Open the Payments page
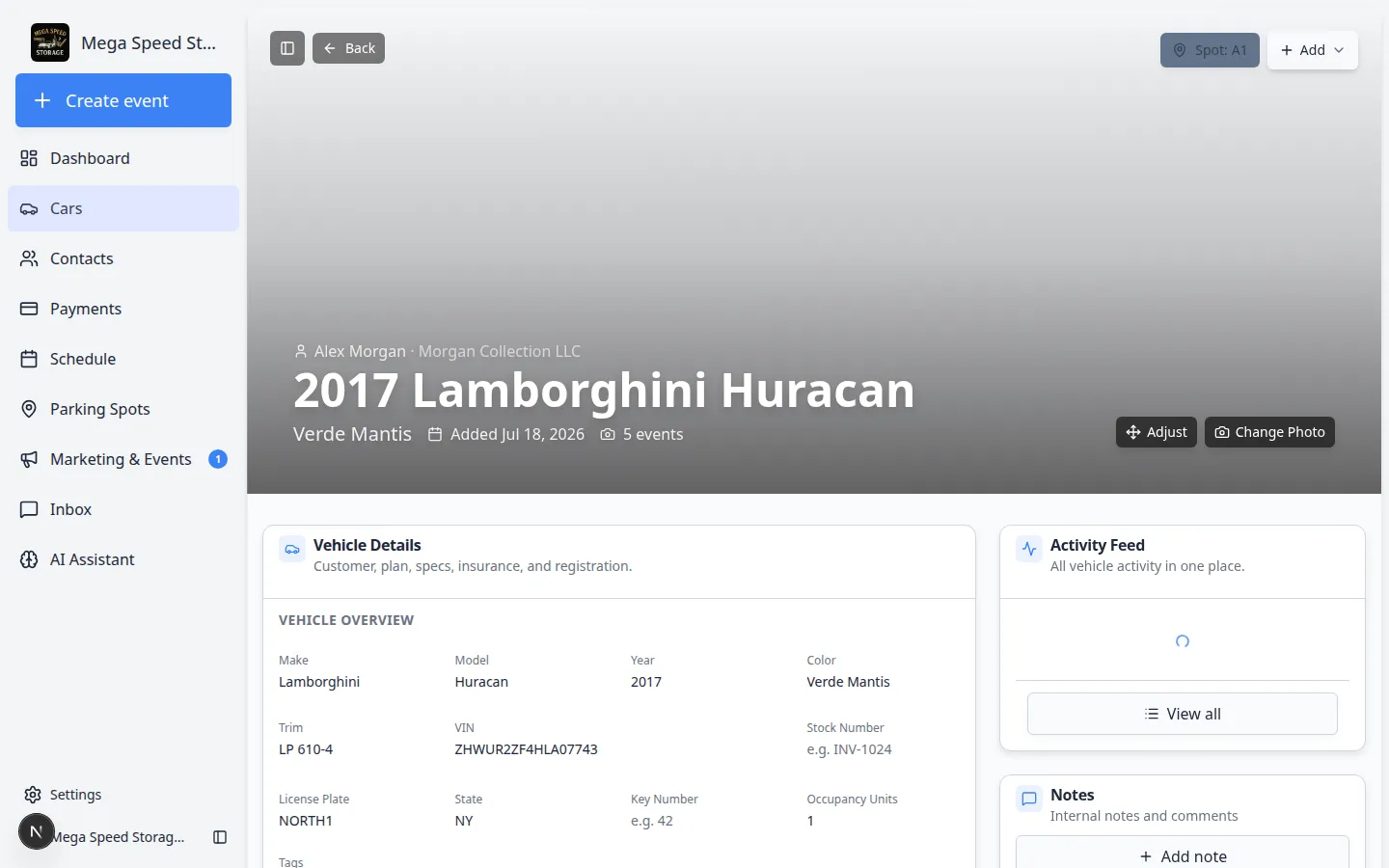Viewport: 1389px width, 868px height. (123, 309)
